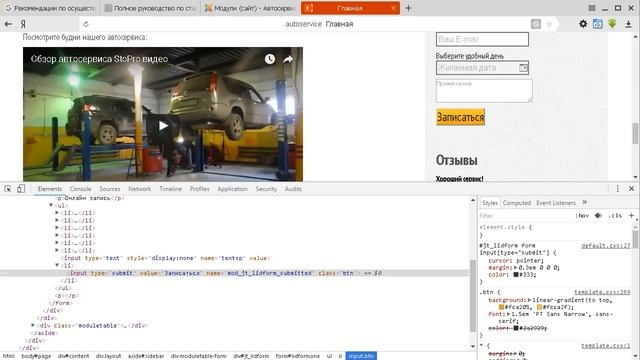Switch to the Sources tab
This screenshot has height=360, width=640.
[x=110, y=189]
